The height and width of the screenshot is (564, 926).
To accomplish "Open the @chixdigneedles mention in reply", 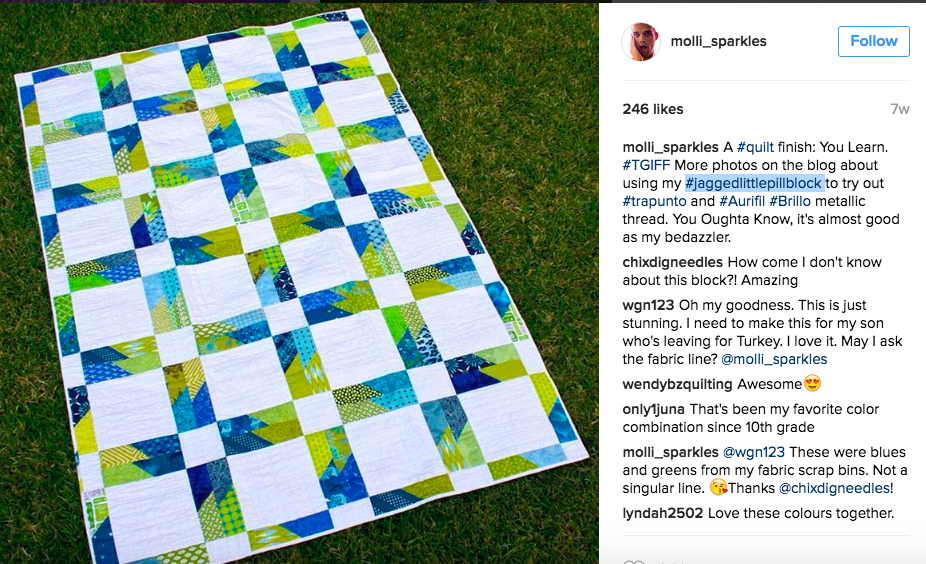I will 834,488.
